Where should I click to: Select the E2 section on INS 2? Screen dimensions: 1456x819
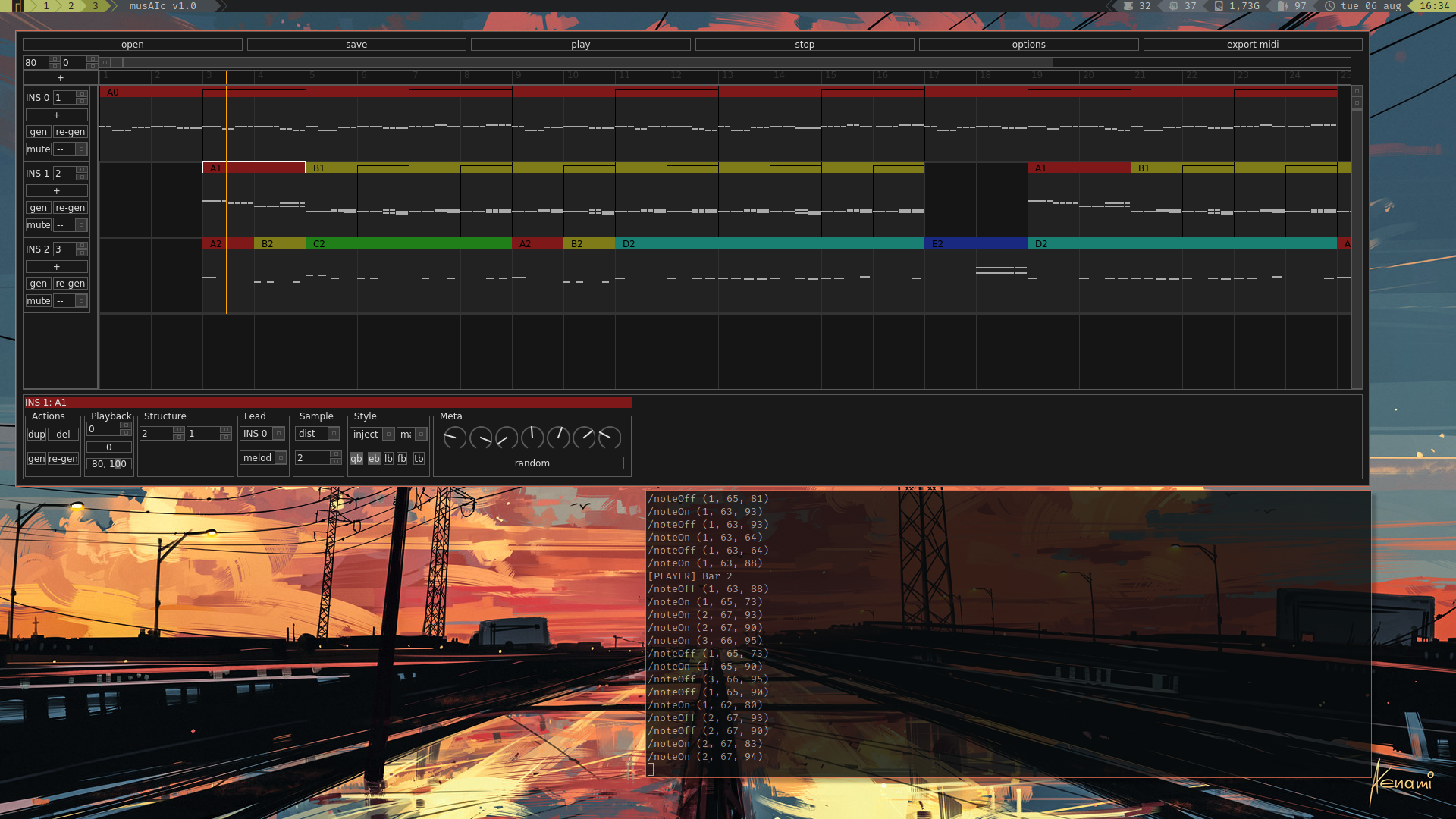(975, 244)
